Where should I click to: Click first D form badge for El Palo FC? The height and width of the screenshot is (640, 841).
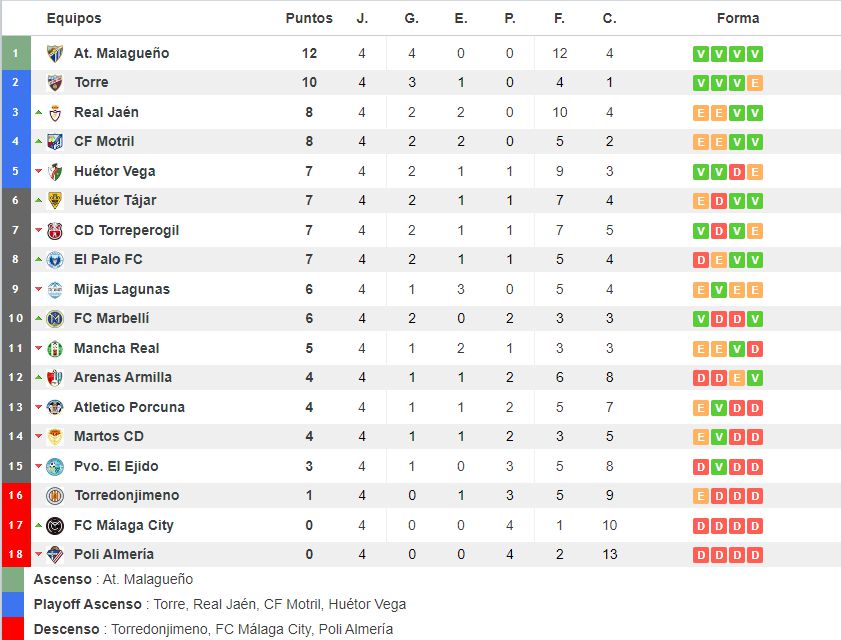pyautogui.click(x=700, y=260)
